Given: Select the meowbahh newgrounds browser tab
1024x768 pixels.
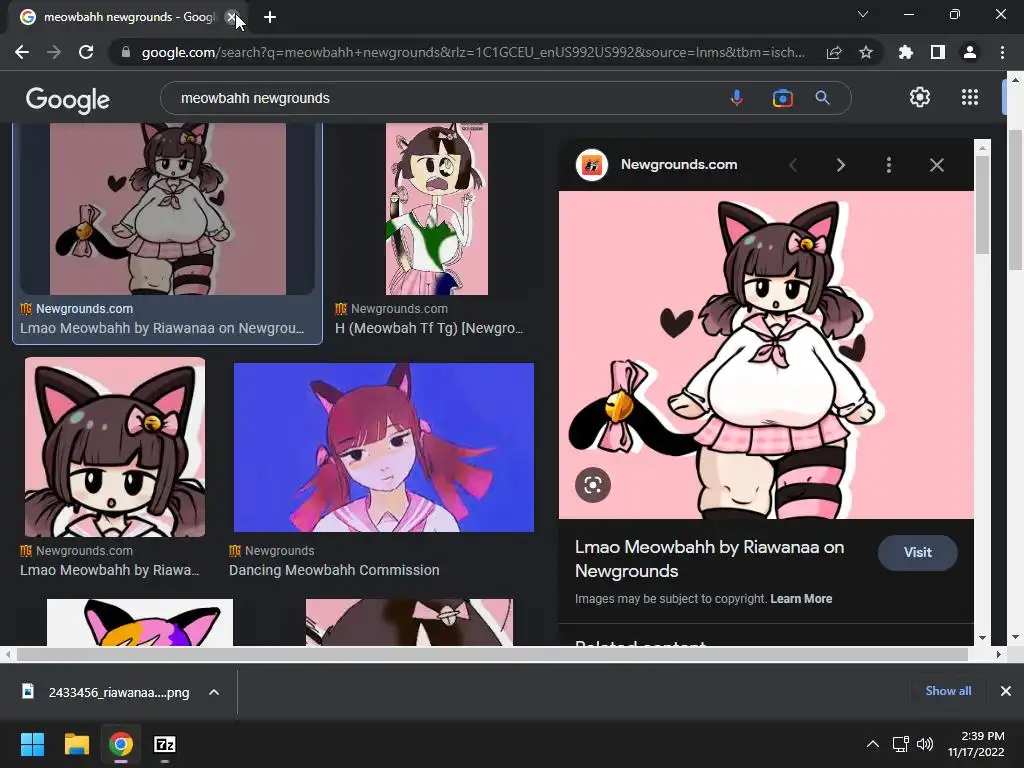Looking at the screenshot, I should point(127,17).
